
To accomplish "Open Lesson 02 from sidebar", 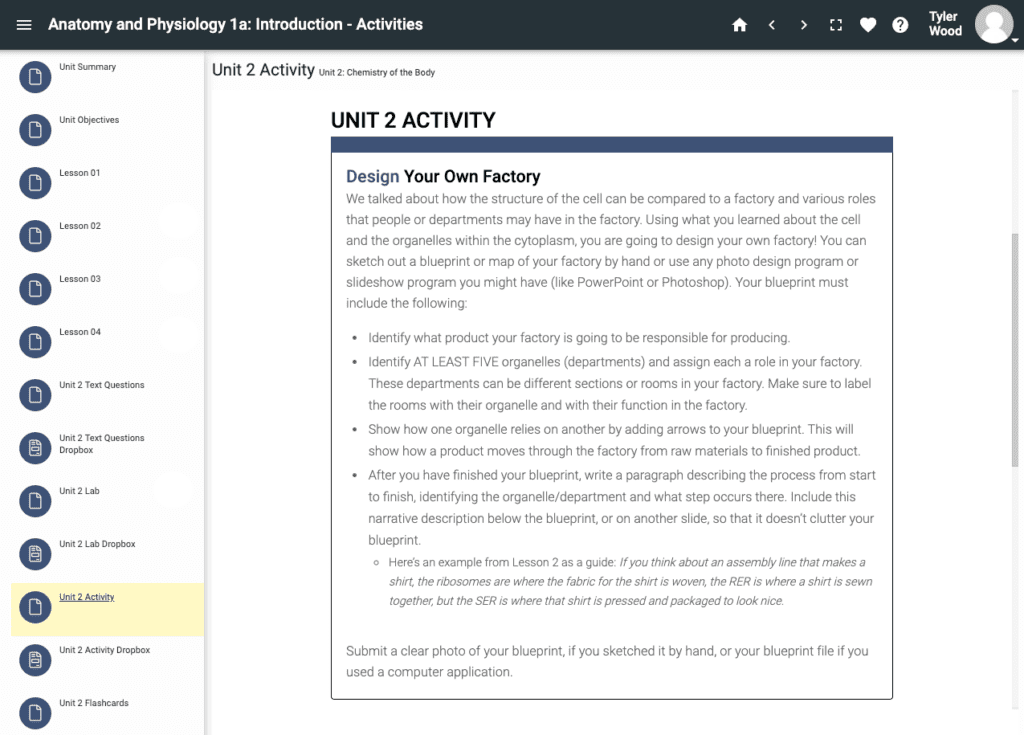I will click(x=80, y=226).
